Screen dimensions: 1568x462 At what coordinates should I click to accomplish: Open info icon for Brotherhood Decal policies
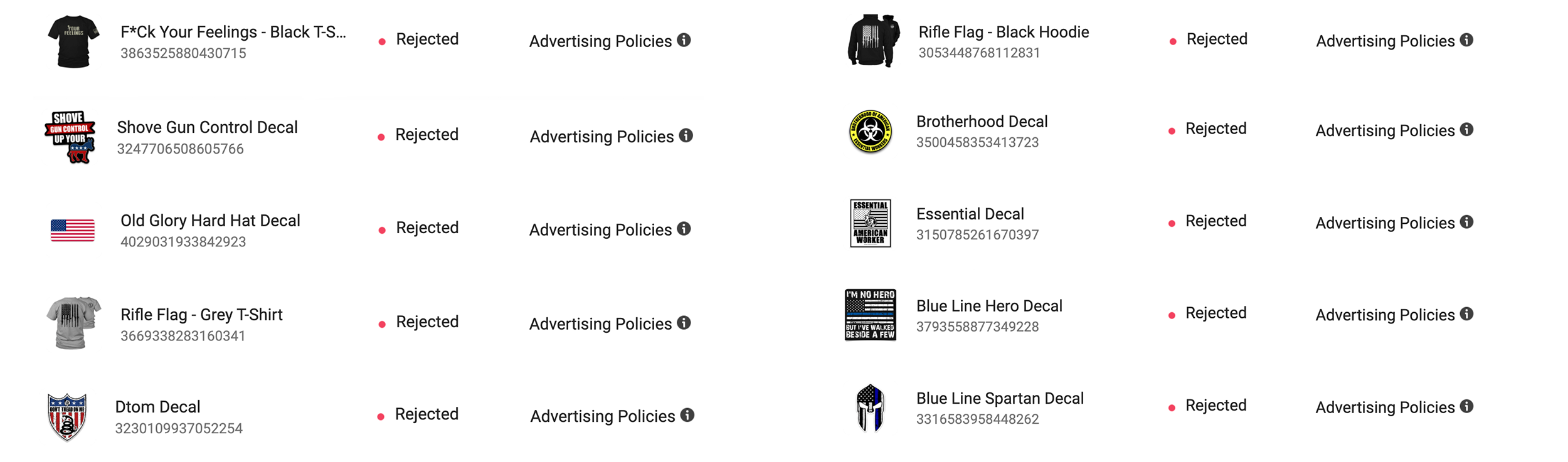coord(1466,130)
